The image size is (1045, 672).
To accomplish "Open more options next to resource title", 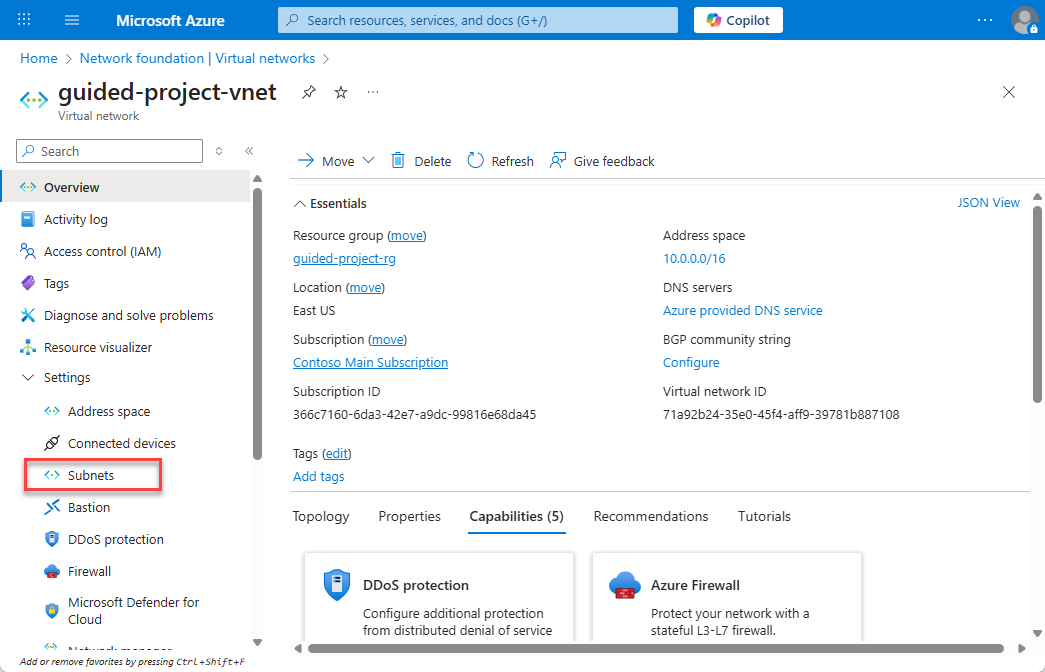I will pos(373,92).
